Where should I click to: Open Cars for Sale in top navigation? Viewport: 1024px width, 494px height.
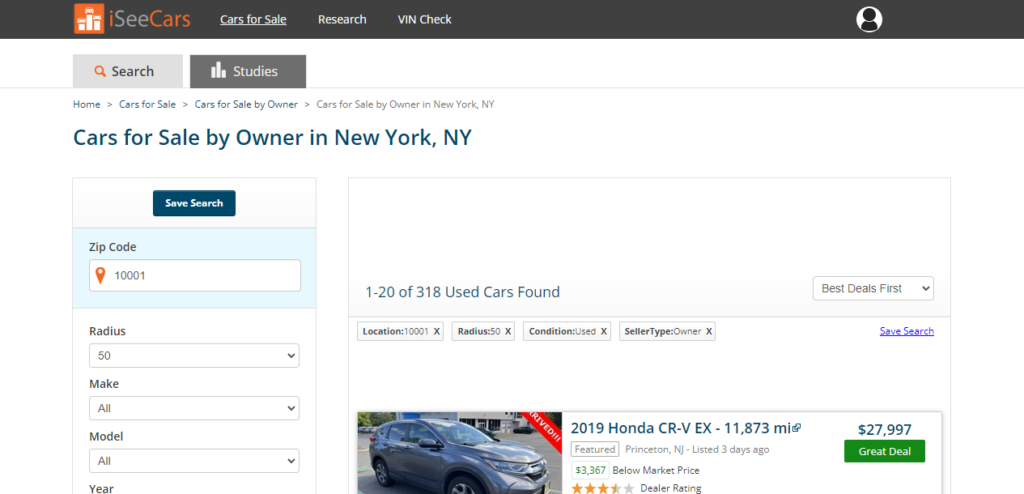253,20
